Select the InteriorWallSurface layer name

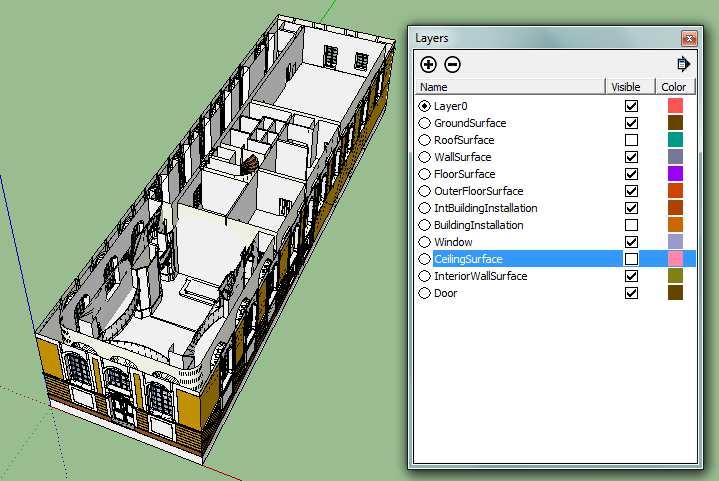[481, 276]
